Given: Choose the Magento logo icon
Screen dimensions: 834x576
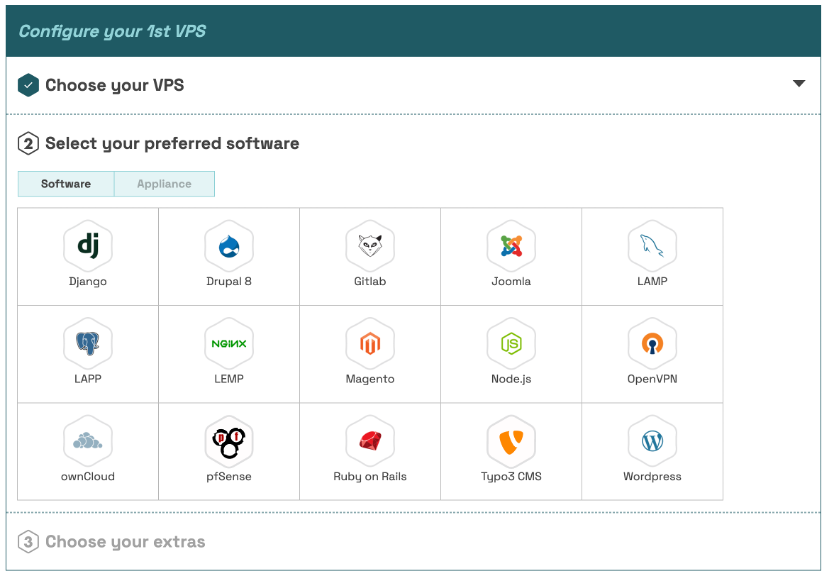Looking at the screenshot, I should pyautogui.click(x=370, y=343).
